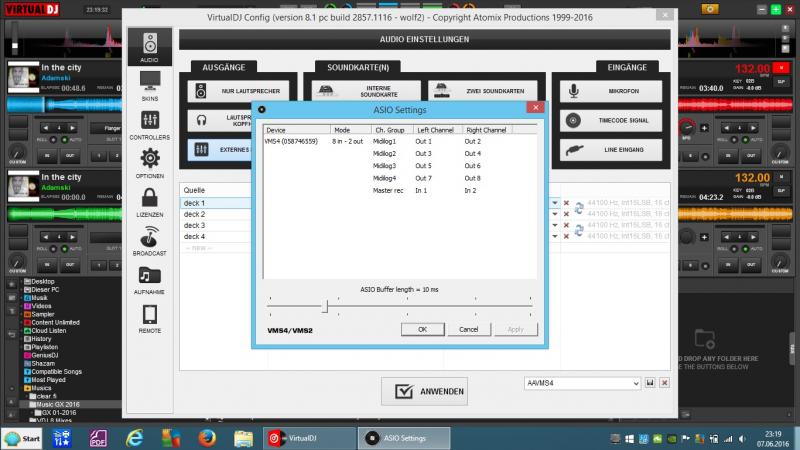Open Optionen gear in config sidebar
Screen dimensions: 800x450
149,163
